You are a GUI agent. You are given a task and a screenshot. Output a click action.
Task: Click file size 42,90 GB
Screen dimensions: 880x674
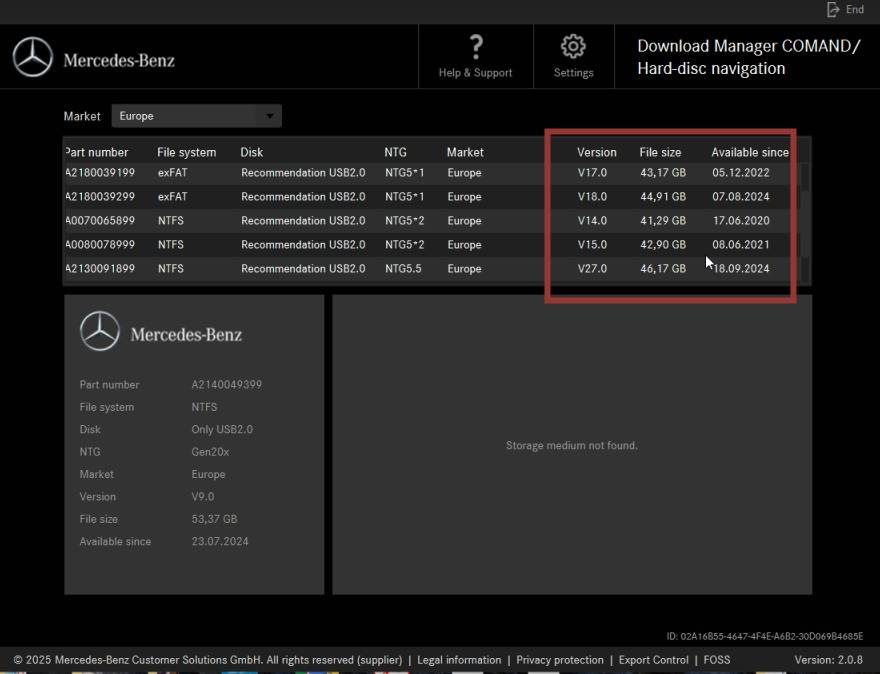[x=663, y=245]
